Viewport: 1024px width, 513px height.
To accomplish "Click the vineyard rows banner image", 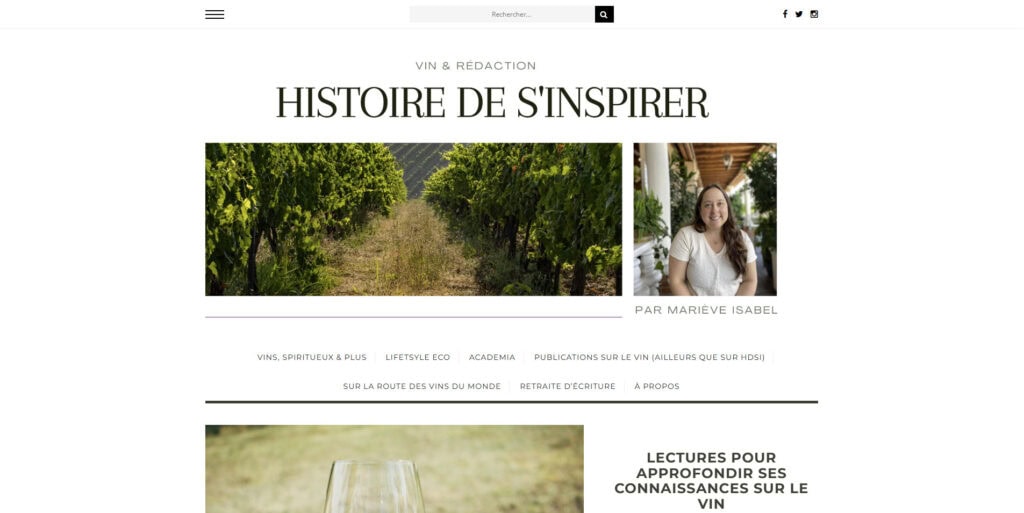I will pyautogui.click(x=413, y=219).
